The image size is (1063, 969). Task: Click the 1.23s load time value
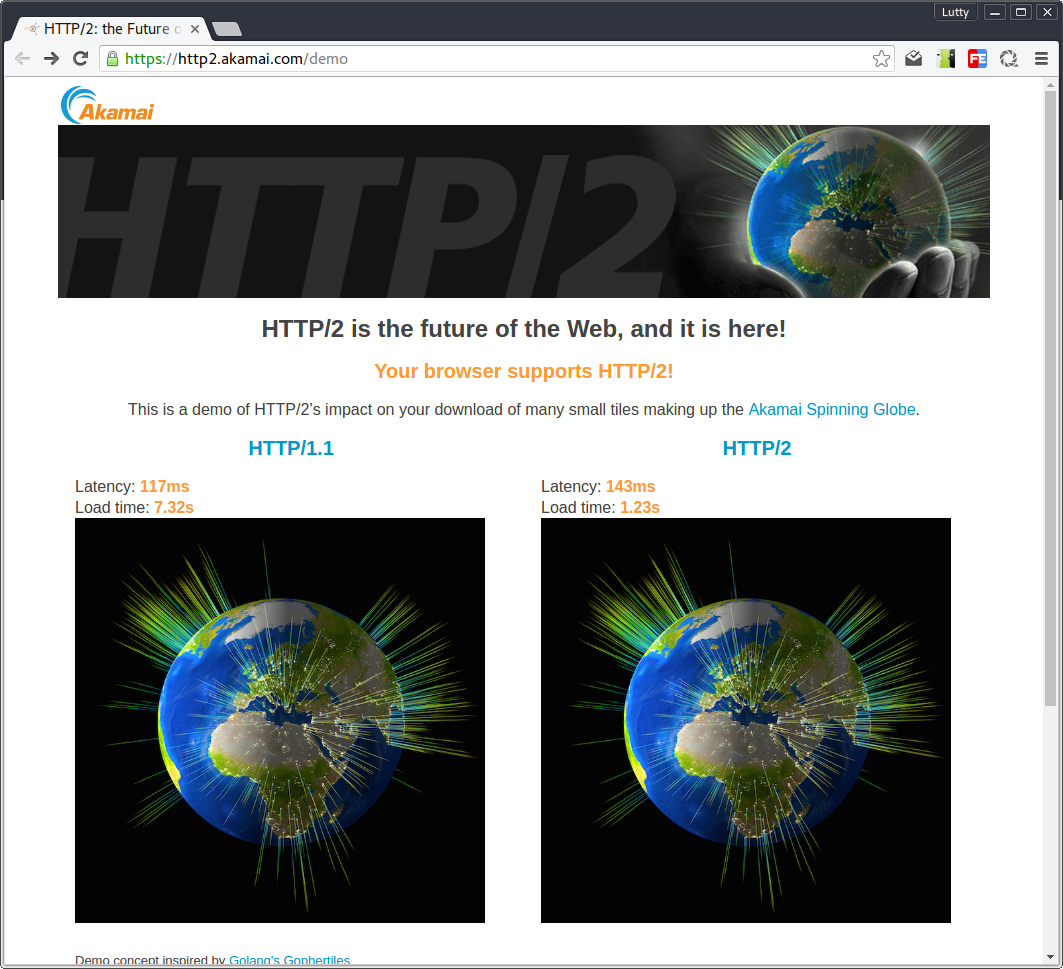click(x=639, y=507)
